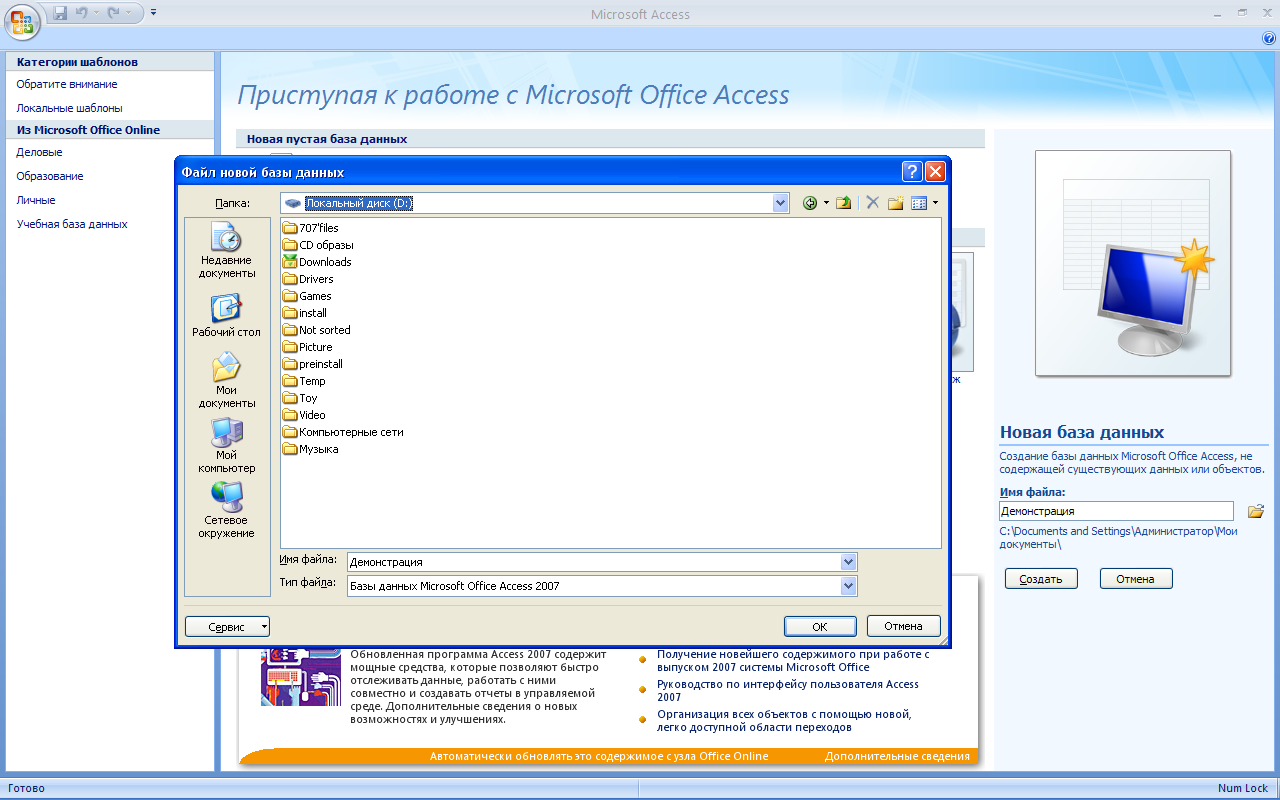Go back using the green arrow in dialog
The height and width of the screenshot is (800, 1280).
tap(810, 203)
